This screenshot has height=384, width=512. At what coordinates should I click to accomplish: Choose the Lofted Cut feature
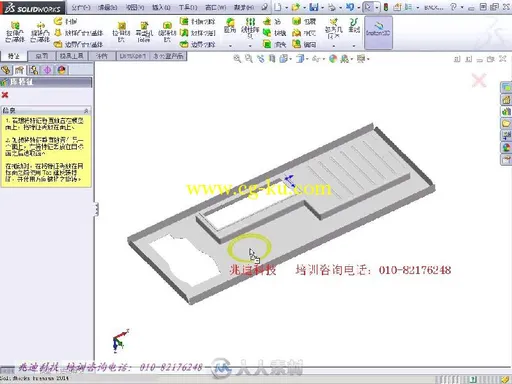pyautogui.click(x=198, y=33)
